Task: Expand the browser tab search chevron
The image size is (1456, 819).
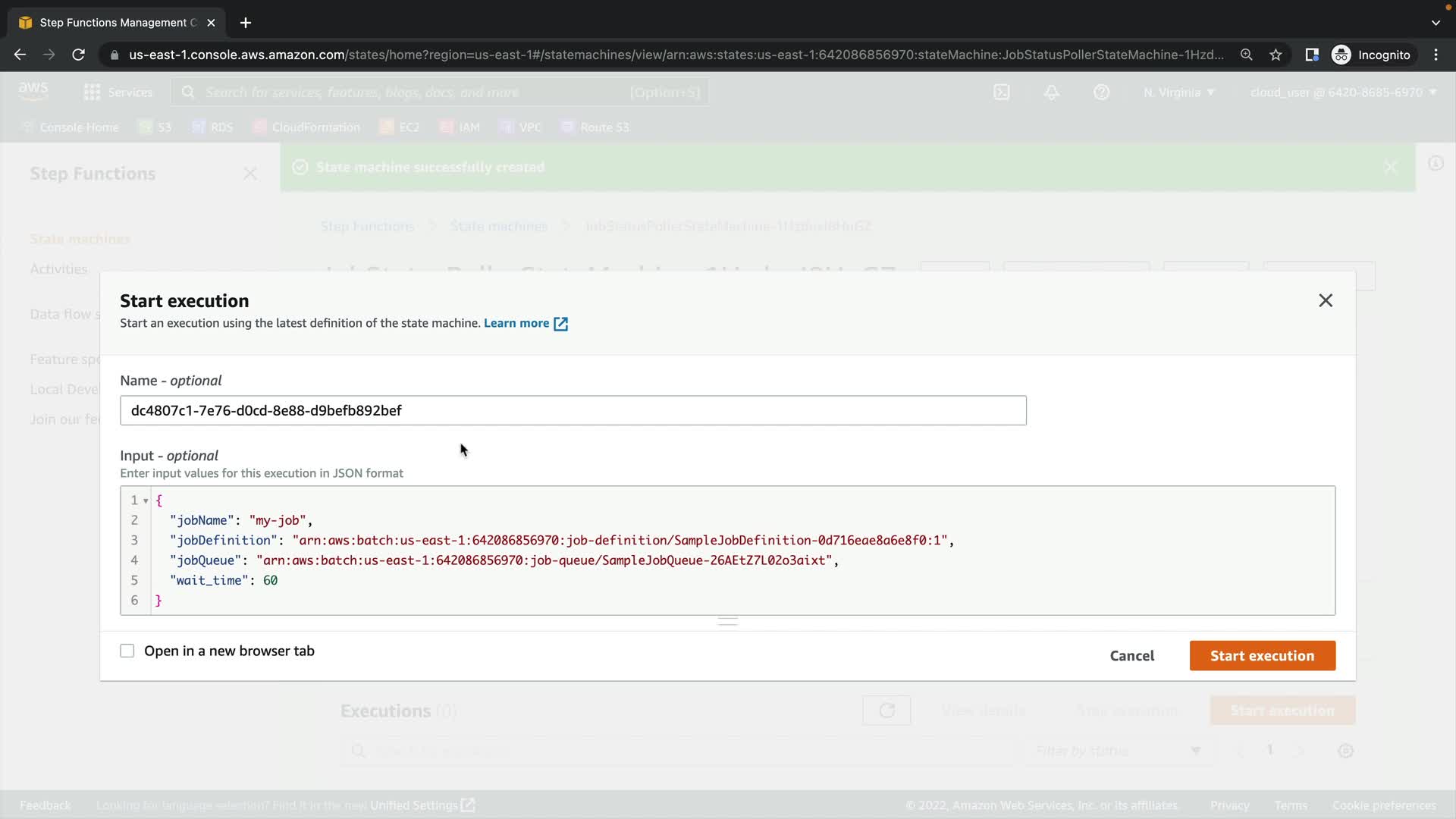Action: coord(1435,23)
